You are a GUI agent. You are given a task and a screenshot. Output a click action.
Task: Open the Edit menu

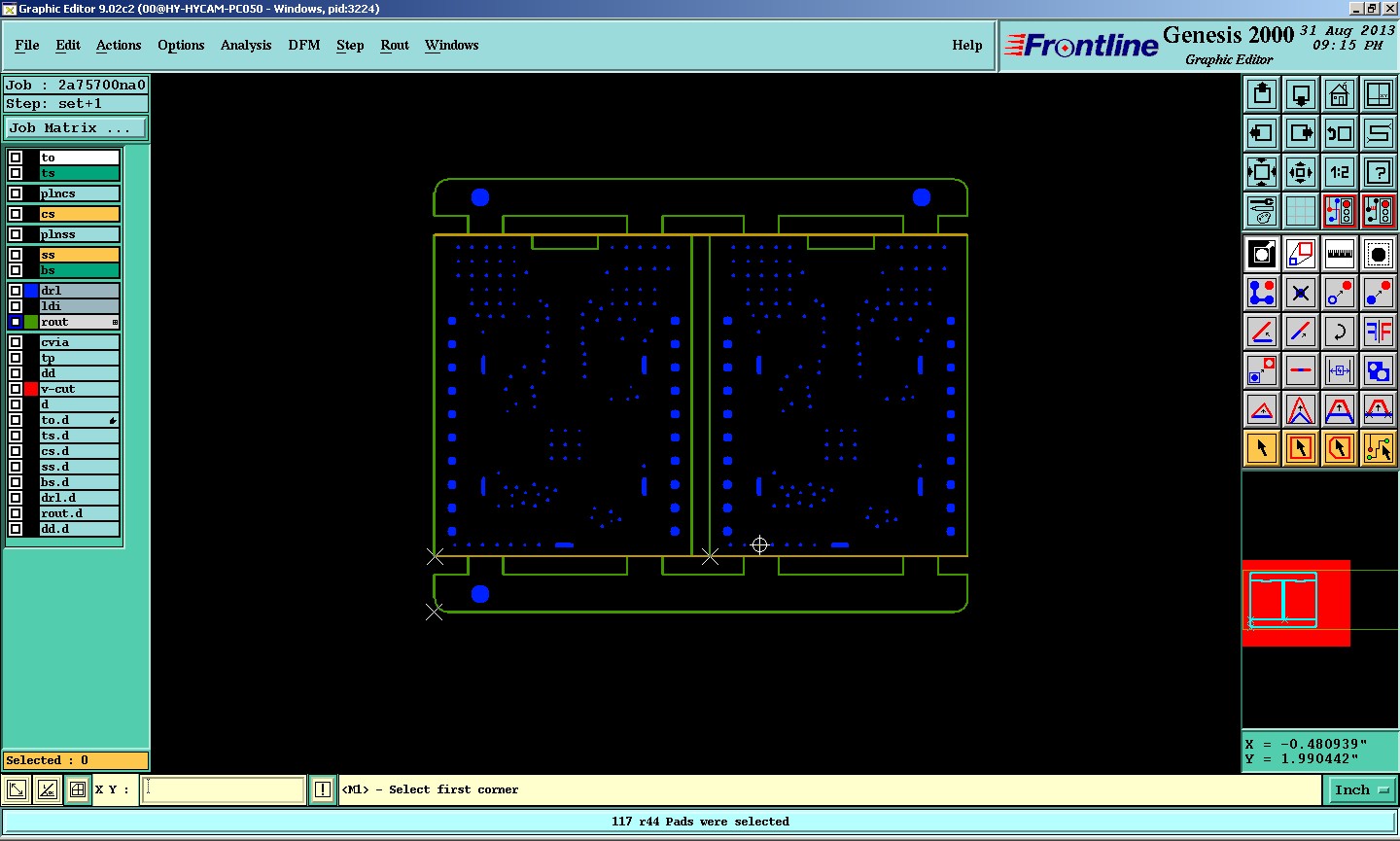68,45
